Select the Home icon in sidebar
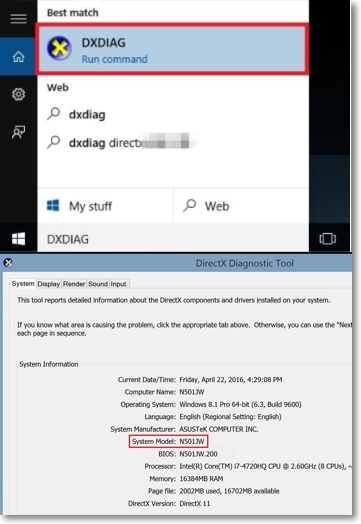Viewport: 361px width, 524px height. click(18, 56)
